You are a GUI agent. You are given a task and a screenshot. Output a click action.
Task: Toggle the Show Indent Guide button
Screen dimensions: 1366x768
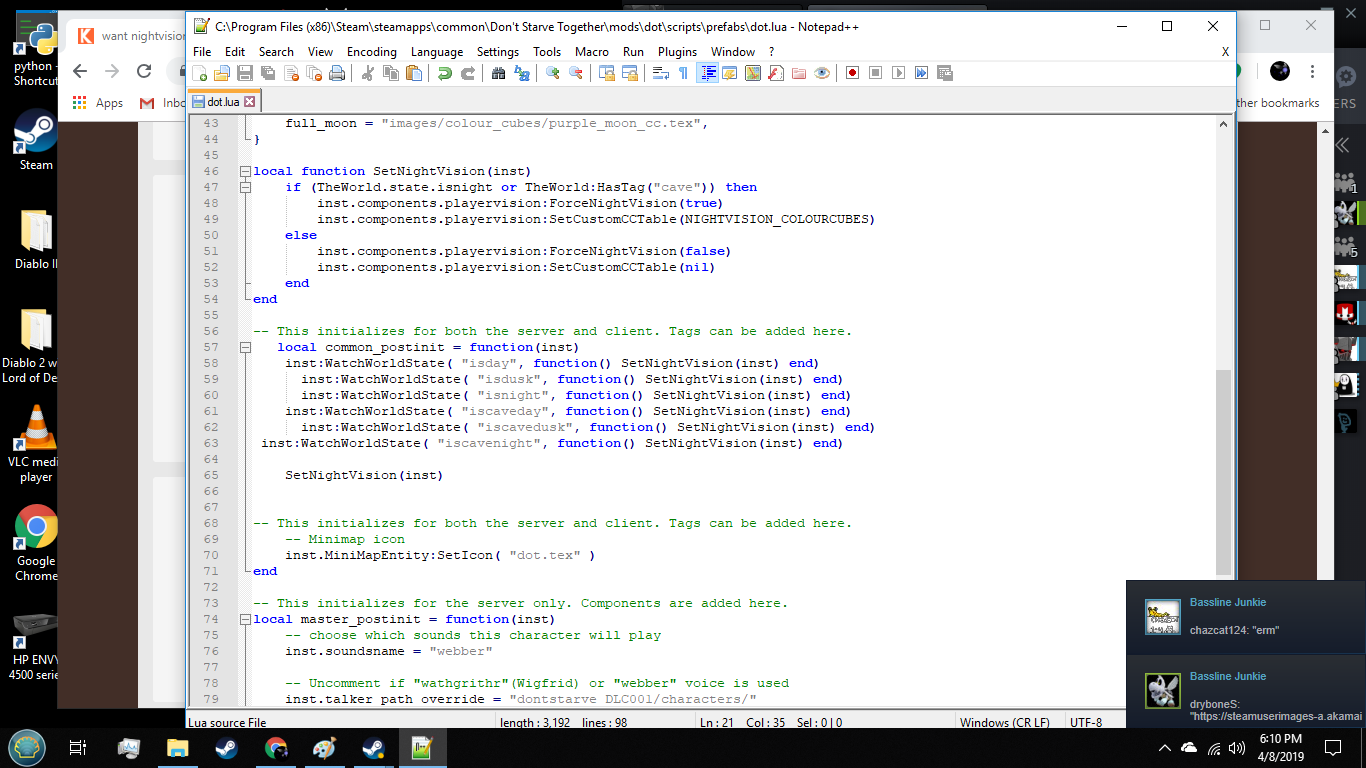coord(708,73)
